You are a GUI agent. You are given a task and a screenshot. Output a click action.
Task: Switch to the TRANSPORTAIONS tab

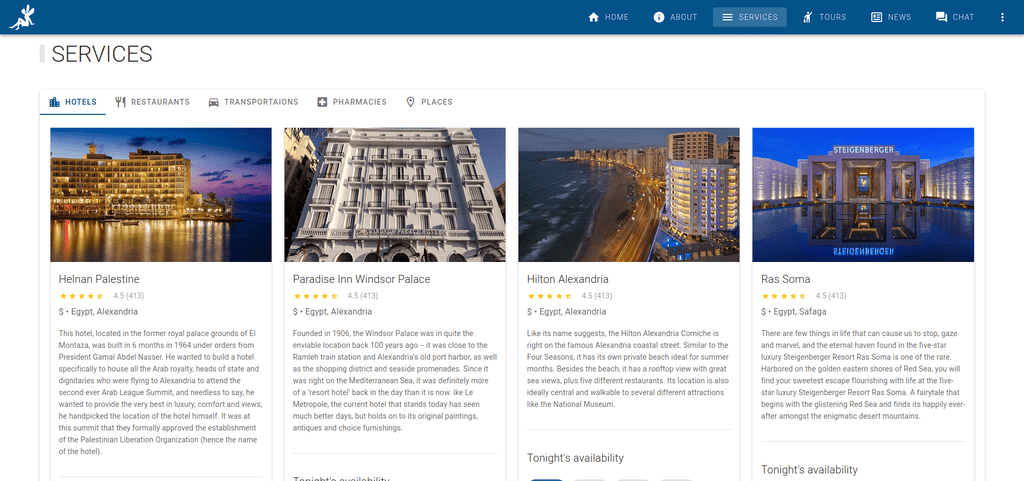pyautogui.click(x=253, y=102)
